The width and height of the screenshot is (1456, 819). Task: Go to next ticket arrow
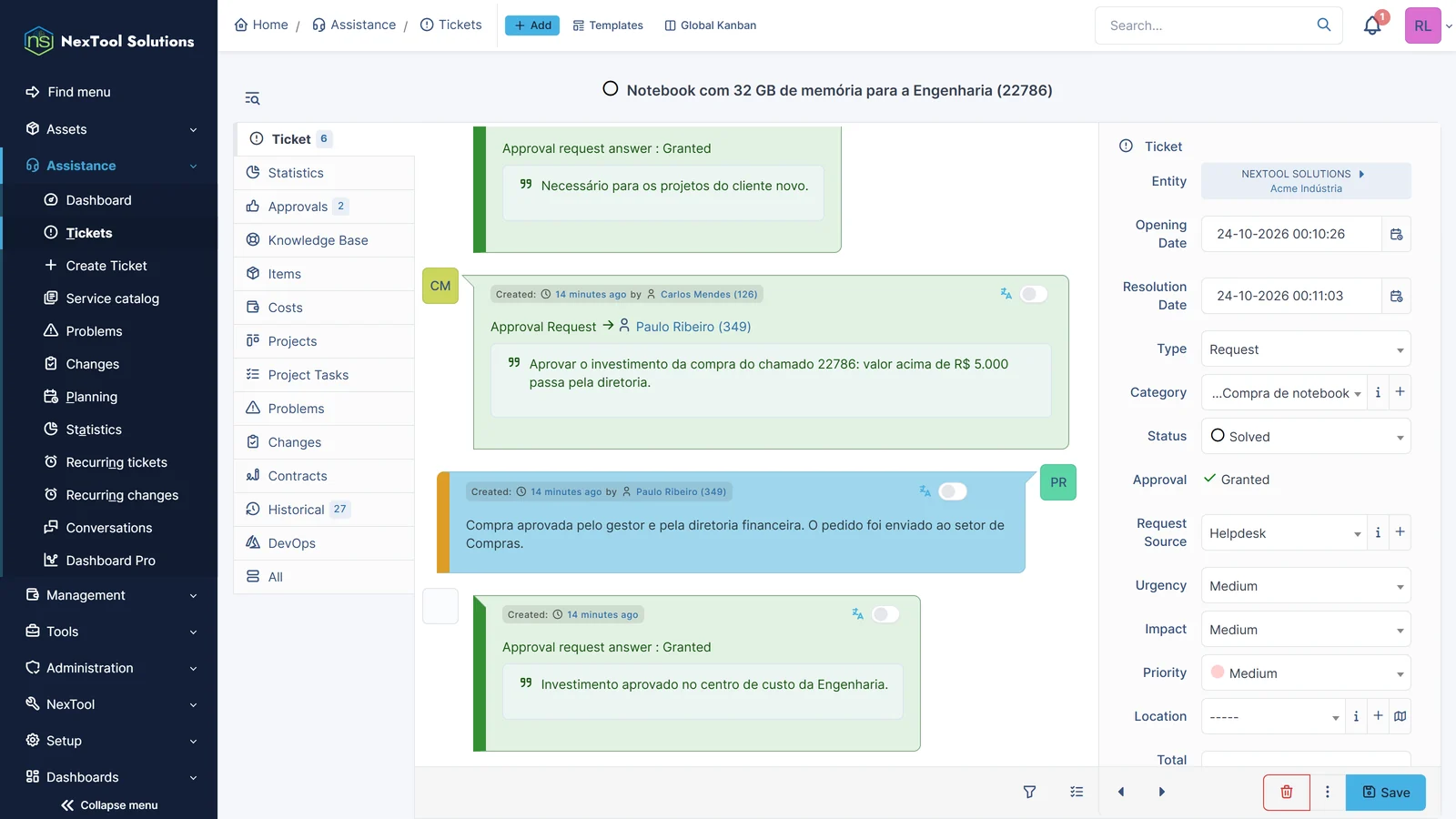pyautogui.click(x=1162, y=793)
